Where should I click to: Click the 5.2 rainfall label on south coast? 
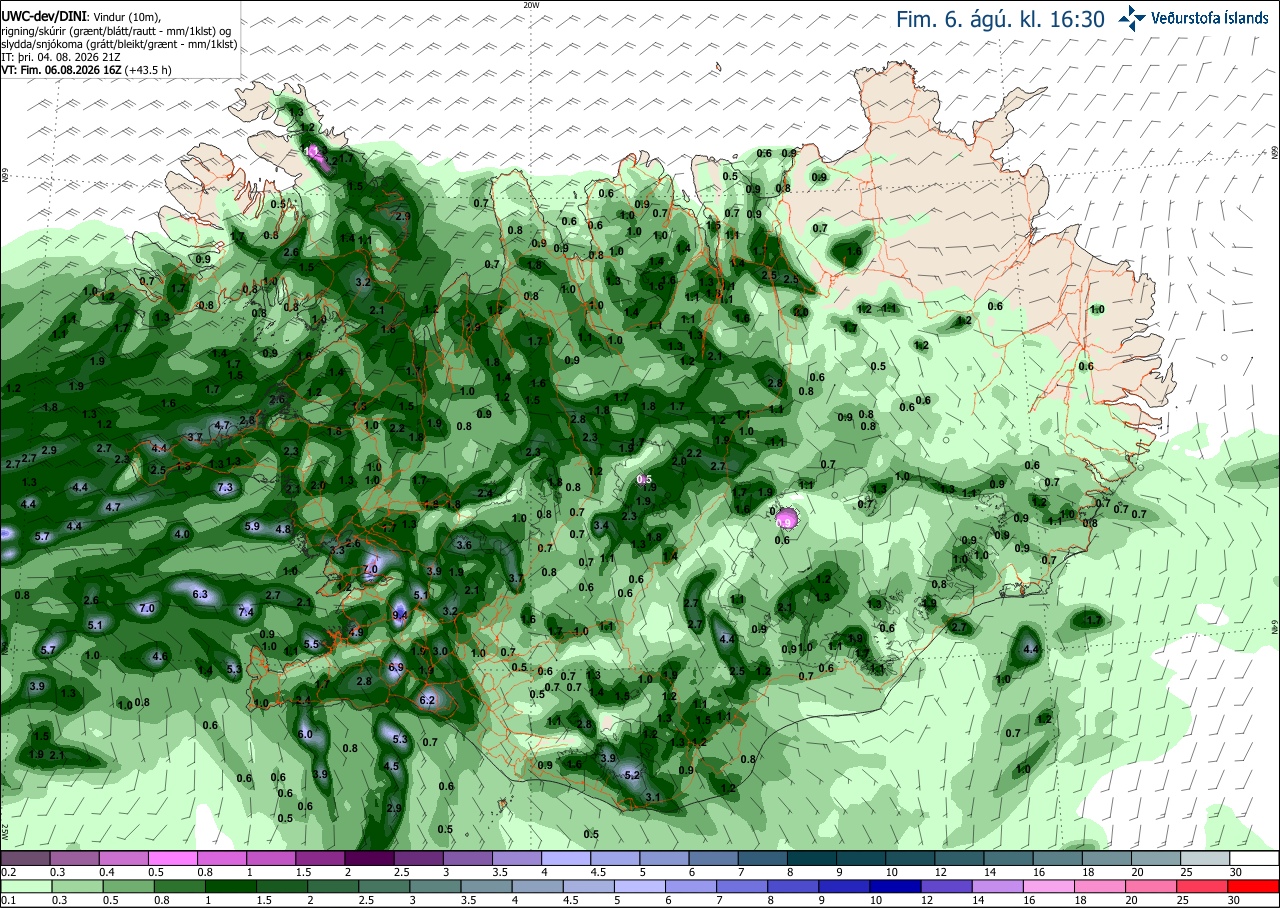tap(632, 775)
